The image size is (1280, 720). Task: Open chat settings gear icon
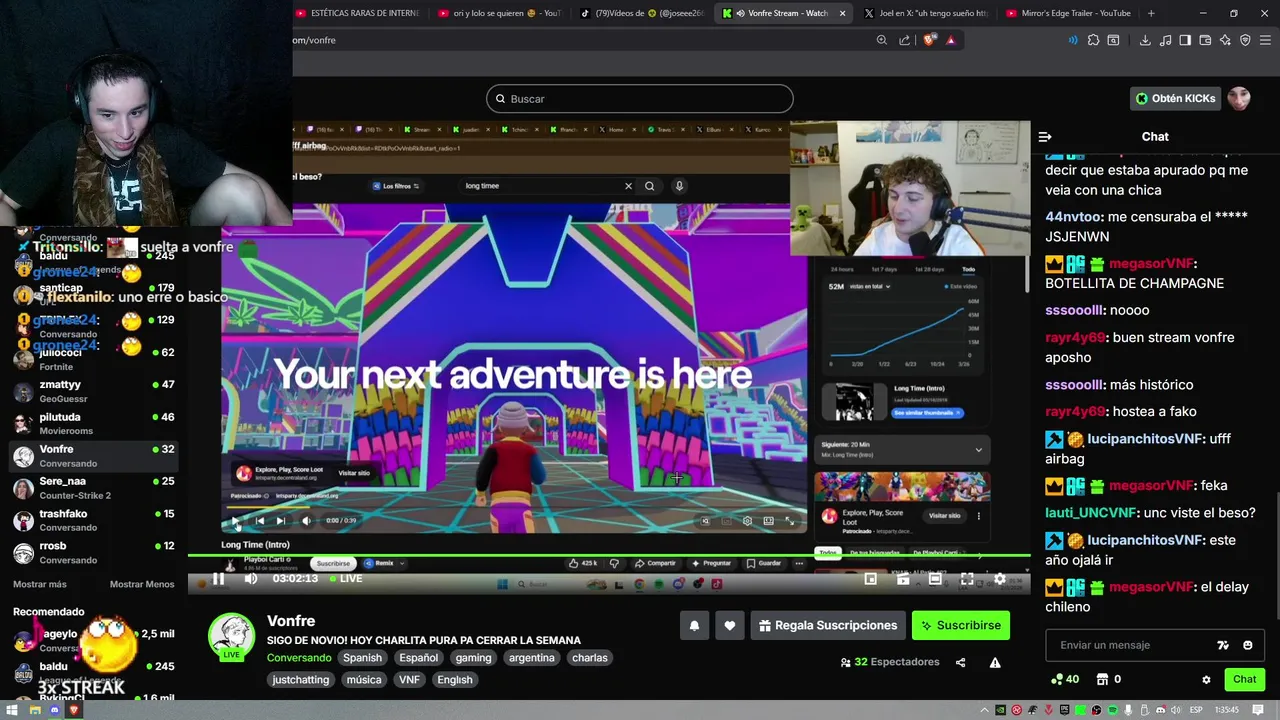[1206, 679]
